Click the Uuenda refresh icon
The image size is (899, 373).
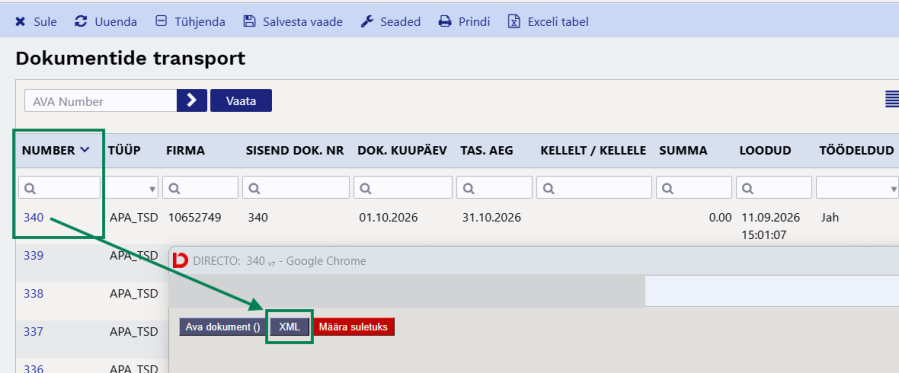coord(81,22)
